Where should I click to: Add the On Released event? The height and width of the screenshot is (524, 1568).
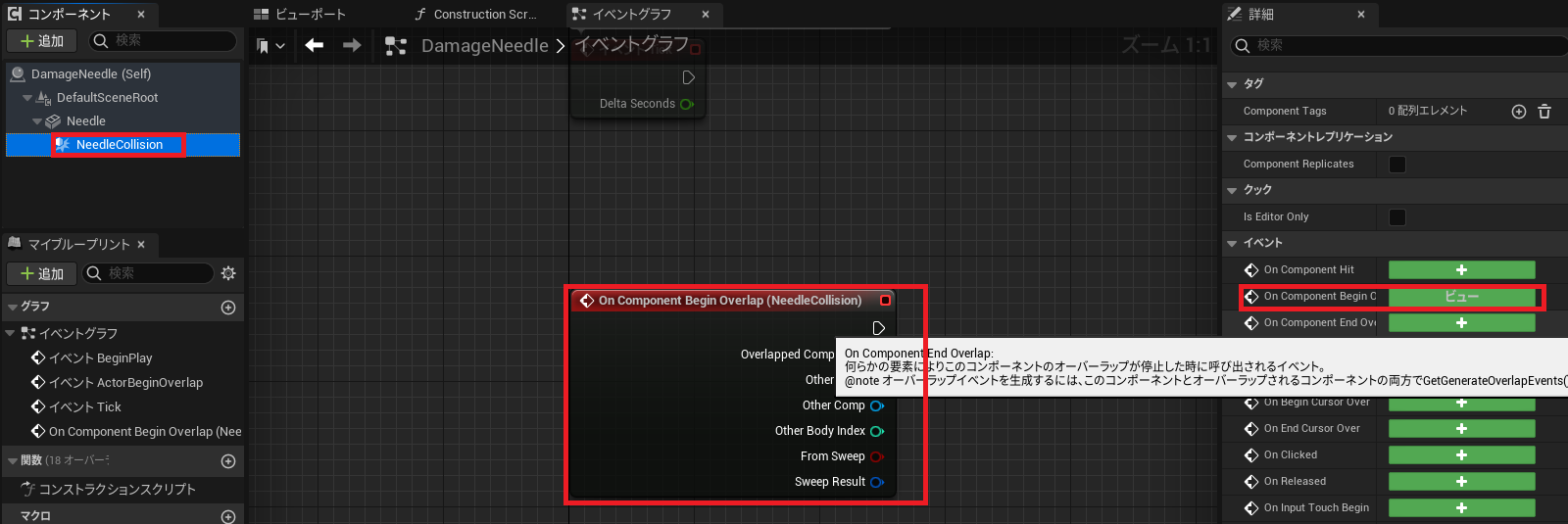click(1461, 481)
